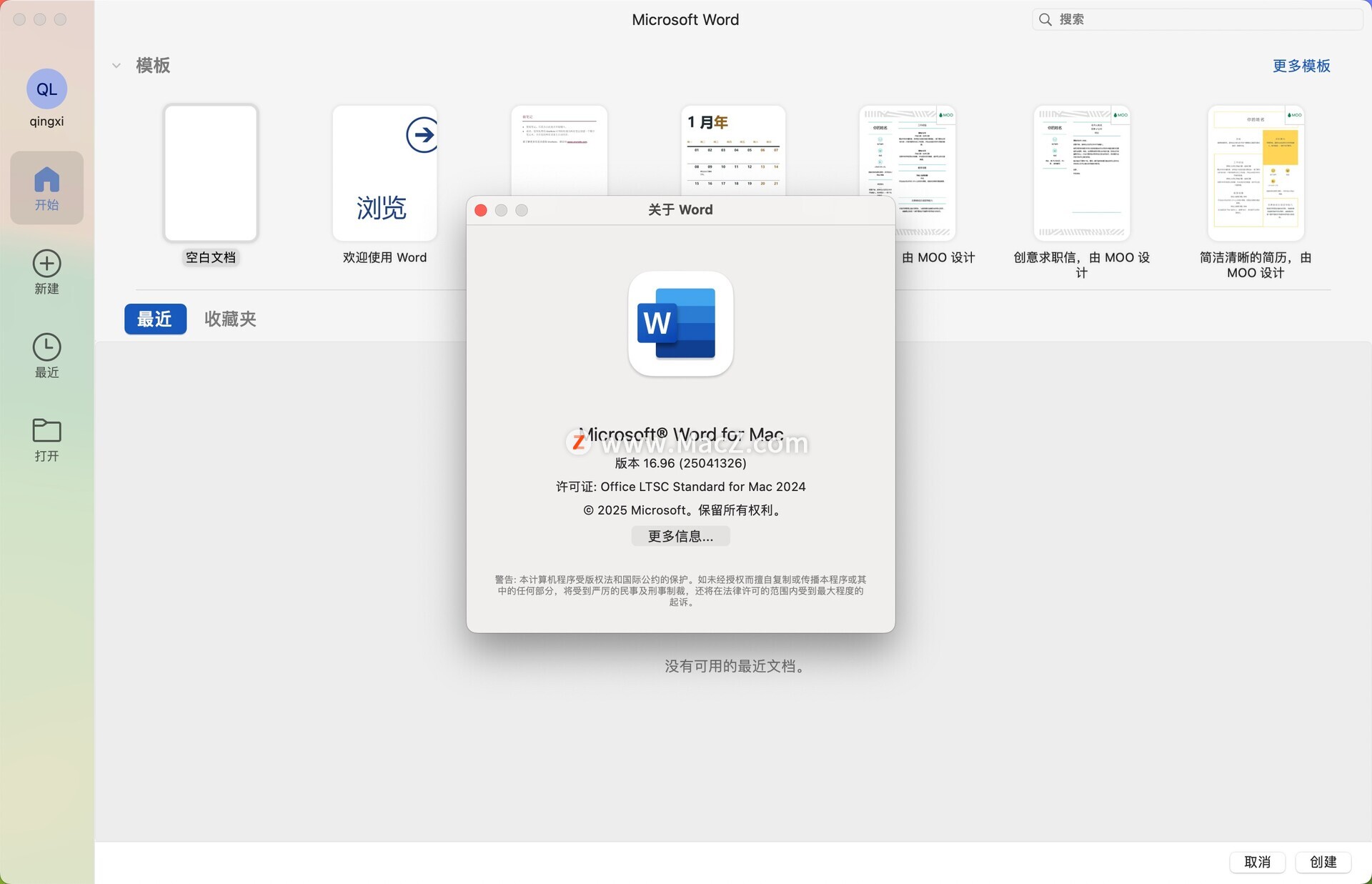
Task: Click the 更多信息... button
Action: click(680, 536)
